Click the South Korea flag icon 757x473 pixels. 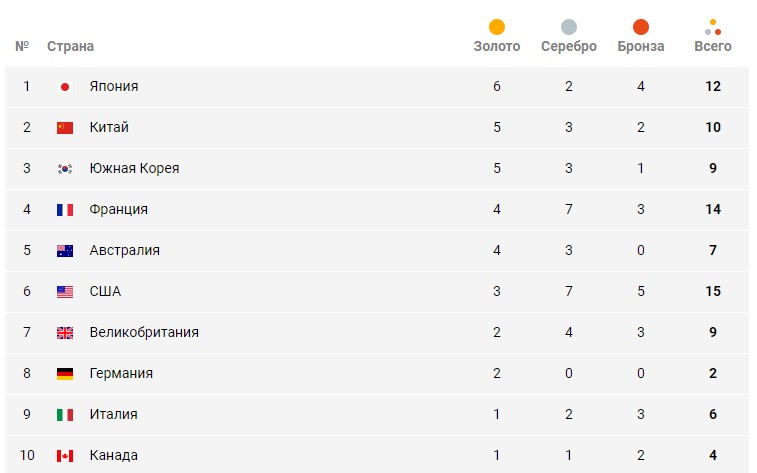pyautogui.click(x=65, y=169)
